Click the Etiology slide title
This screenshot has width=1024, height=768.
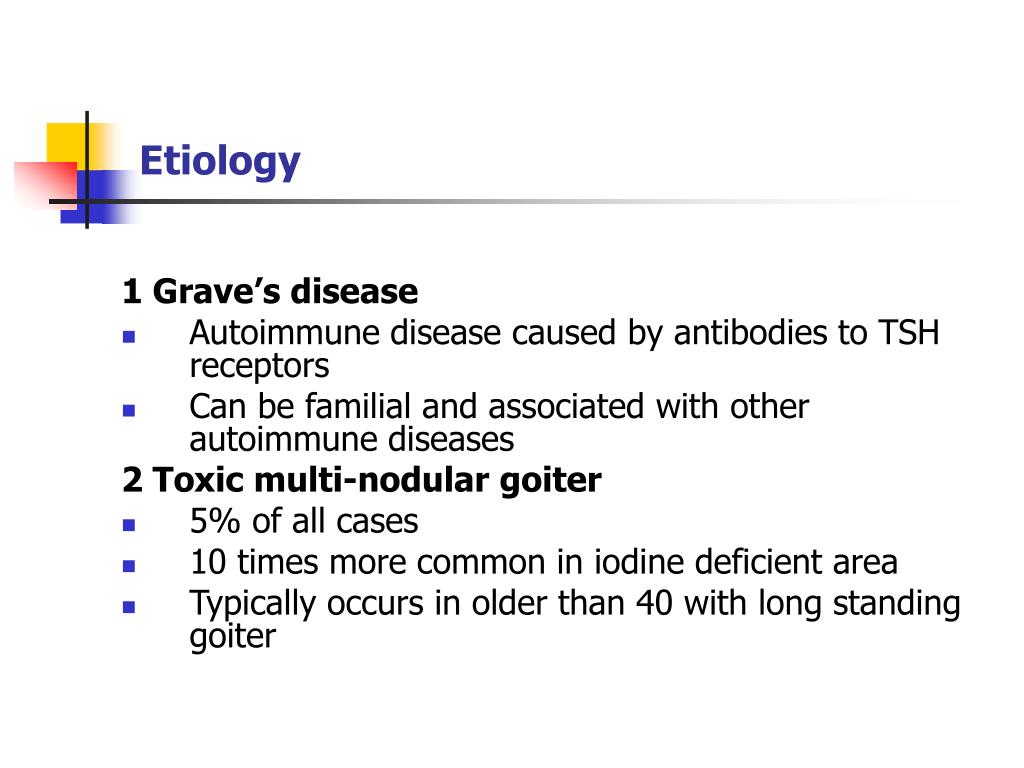[x=220, y=161]
